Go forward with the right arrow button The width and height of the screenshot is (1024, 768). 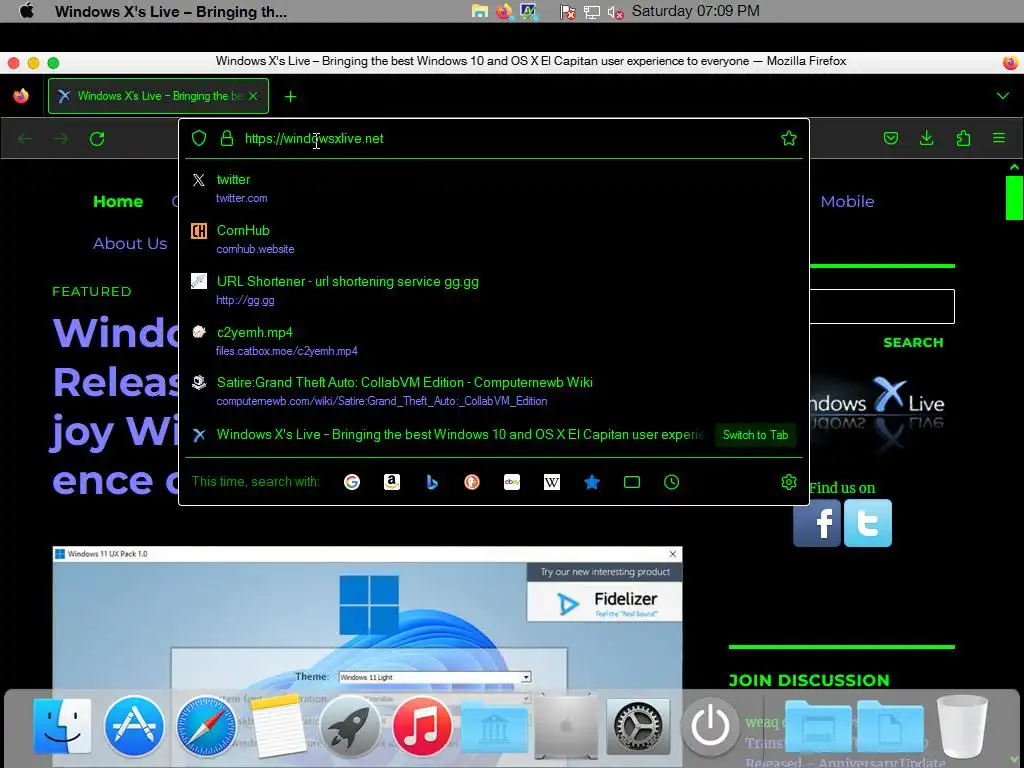pos(61,138)
